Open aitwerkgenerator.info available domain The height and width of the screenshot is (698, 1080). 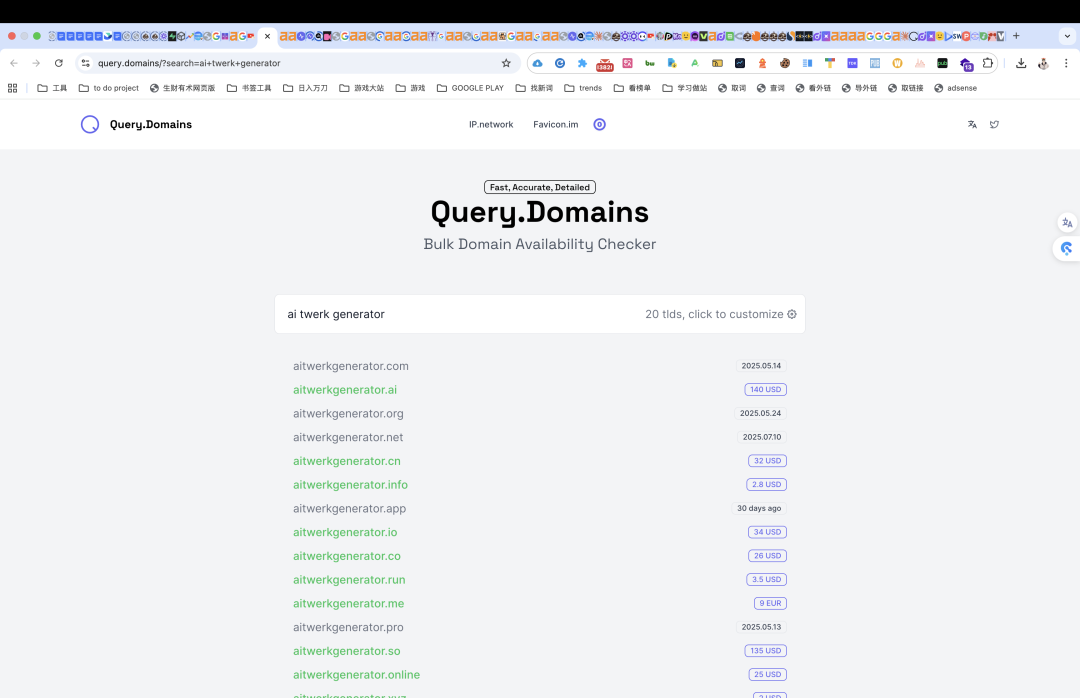(350, 485)
